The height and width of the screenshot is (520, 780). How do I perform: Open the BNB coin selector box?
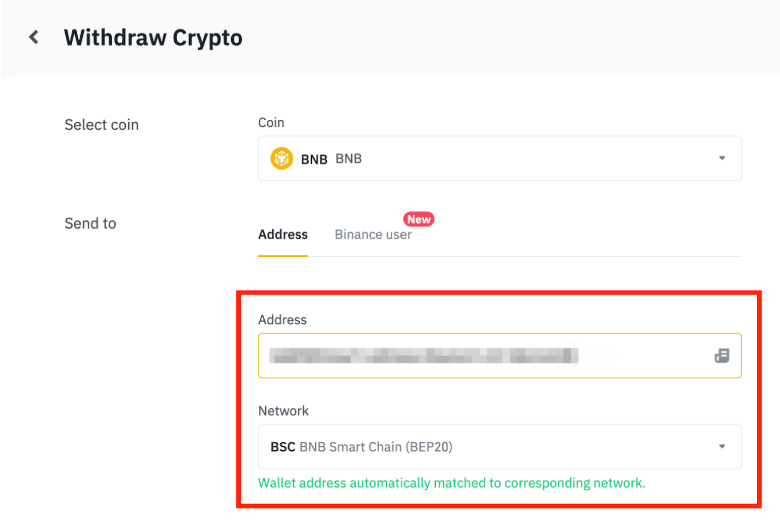[499, 158]
